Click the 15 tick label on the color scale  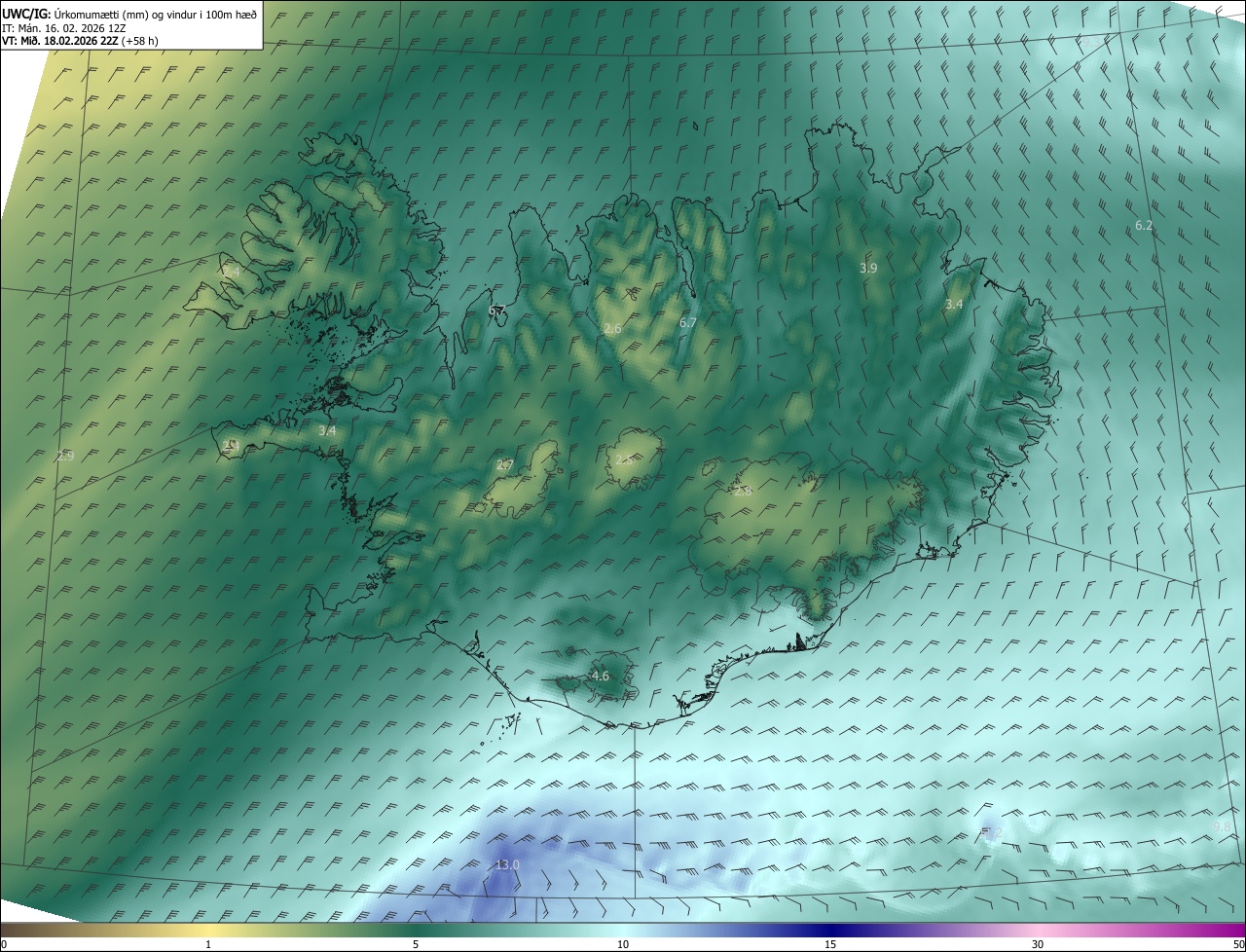[830, 944]
